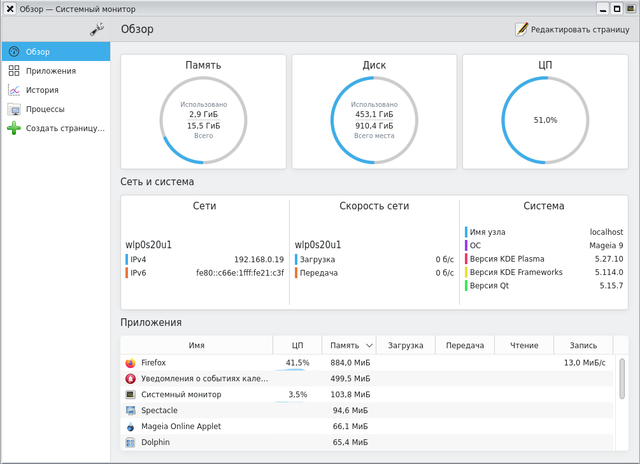Click the Системный монитор row icon
Screen dimensions: 640x464
(x=130, y=395)
